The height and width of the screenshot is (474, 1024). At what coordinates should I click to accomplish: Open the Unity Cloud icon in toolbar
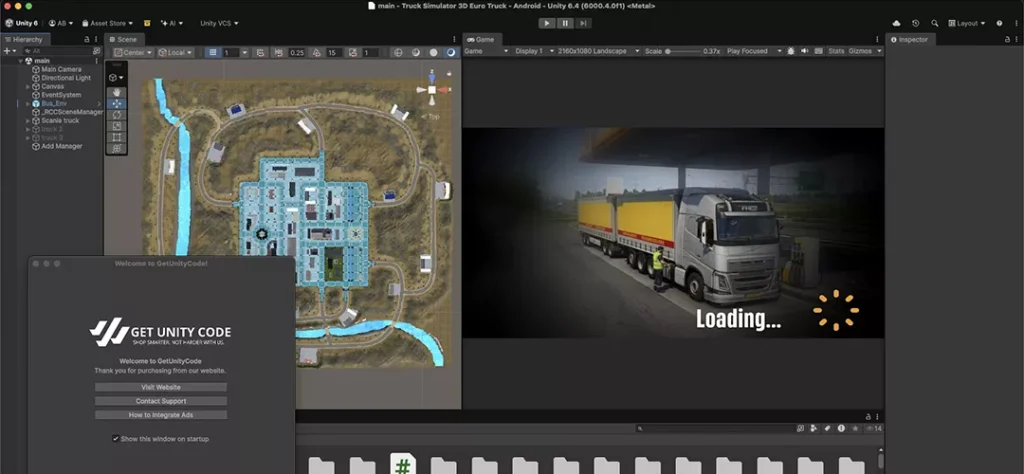(x=896, y=24)
